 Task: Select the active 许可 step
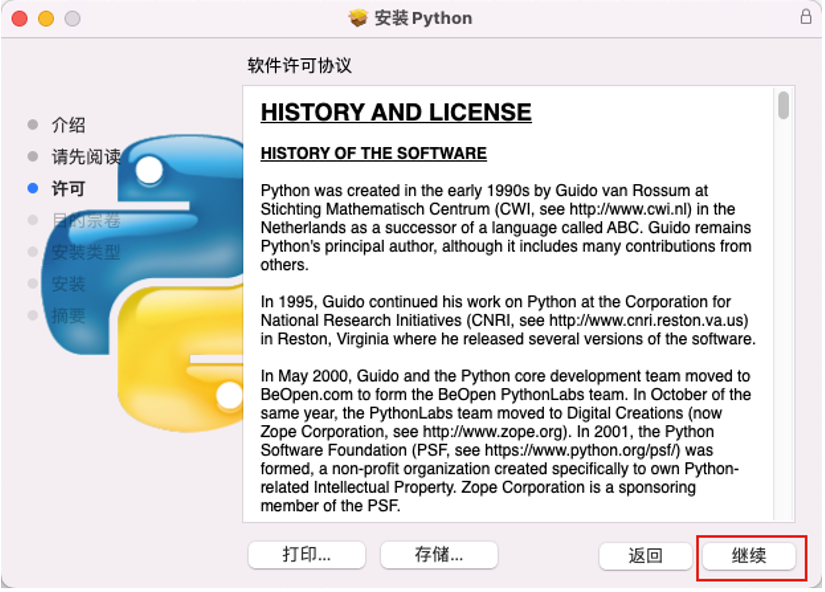click(x=68, y=189)
